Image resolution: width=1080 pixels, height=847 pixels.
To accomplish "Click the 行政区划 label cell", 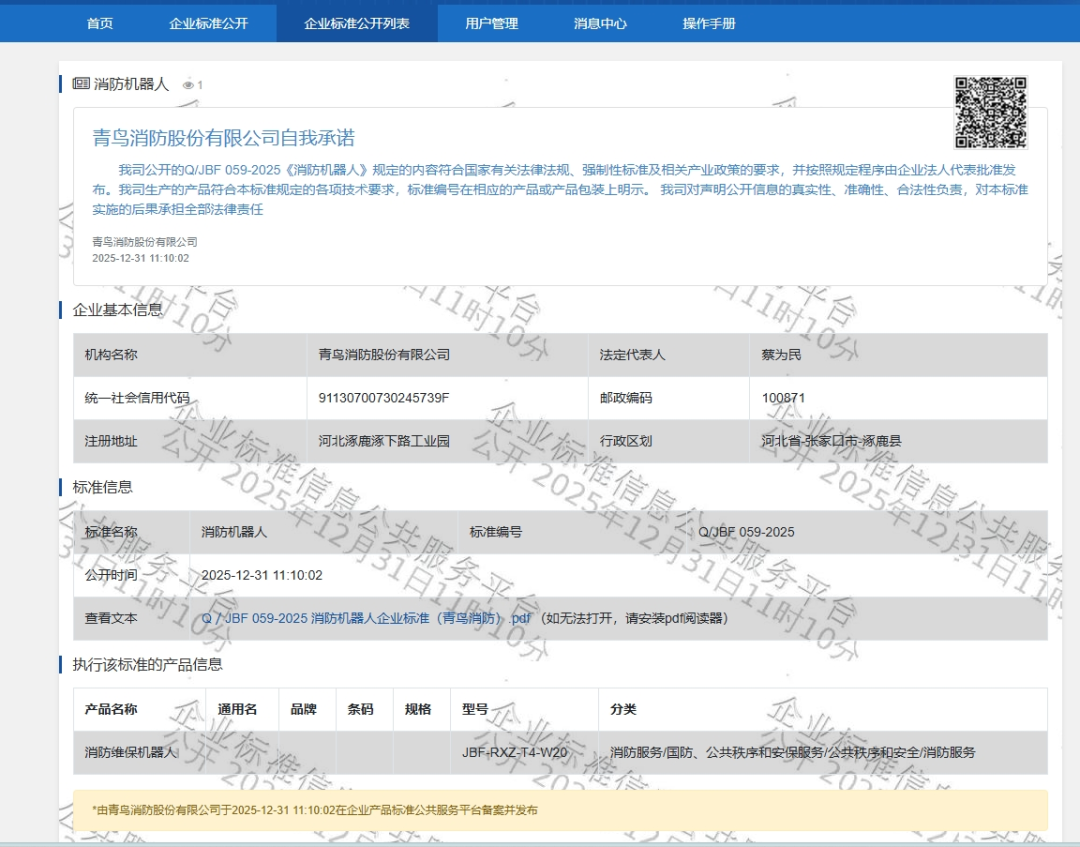I will point(669,441).
